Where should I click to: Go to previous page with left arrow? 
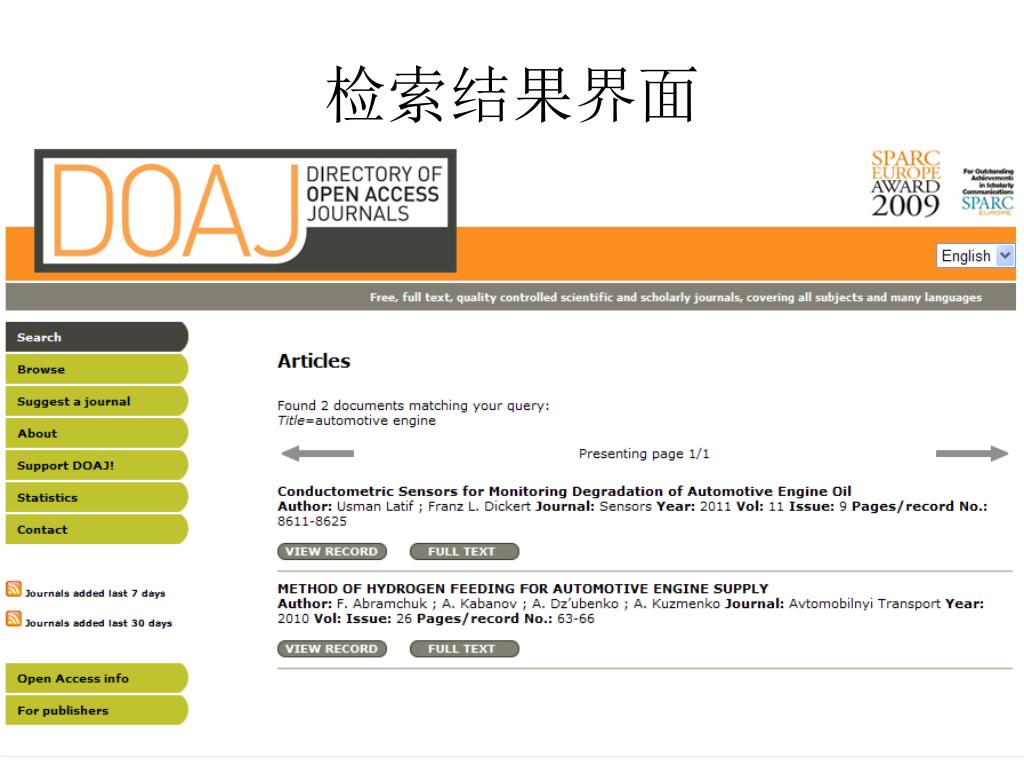[x=317, y=453]
